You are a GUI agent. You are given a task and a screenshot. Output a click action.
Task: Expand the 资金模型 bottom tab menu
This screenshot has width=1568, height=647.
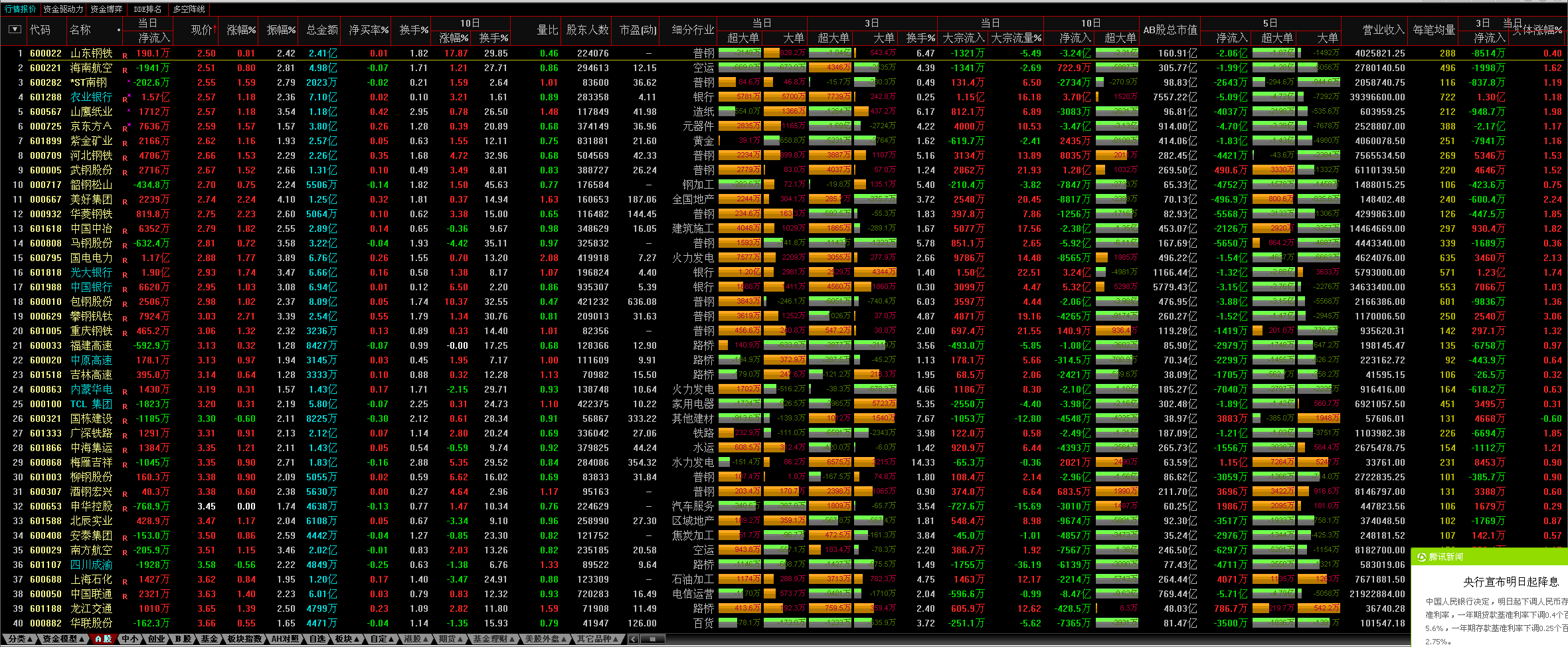point(64,639)
